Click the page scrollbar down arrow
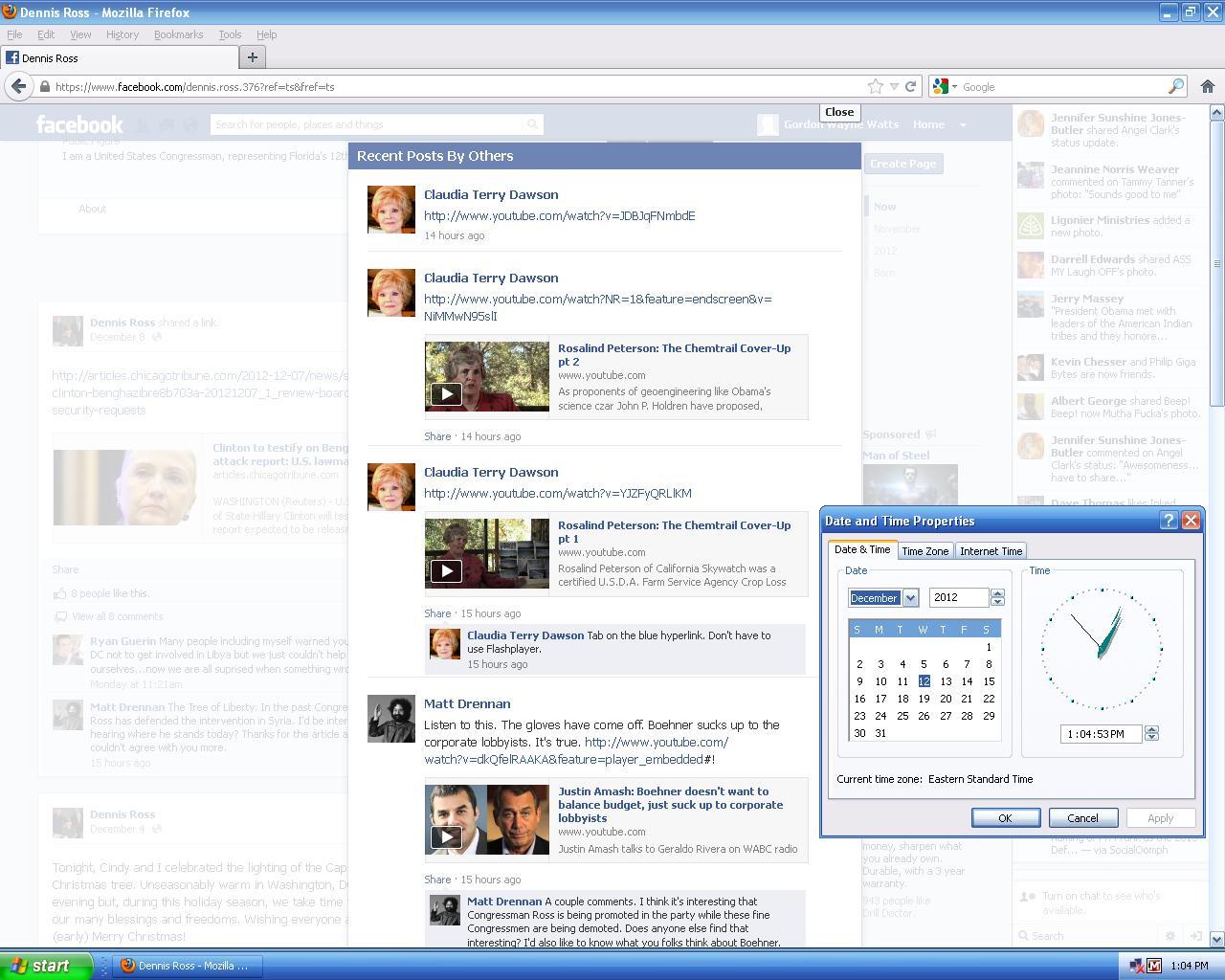This screenshot has height=980, width=1225. (x=1217, y=939)
